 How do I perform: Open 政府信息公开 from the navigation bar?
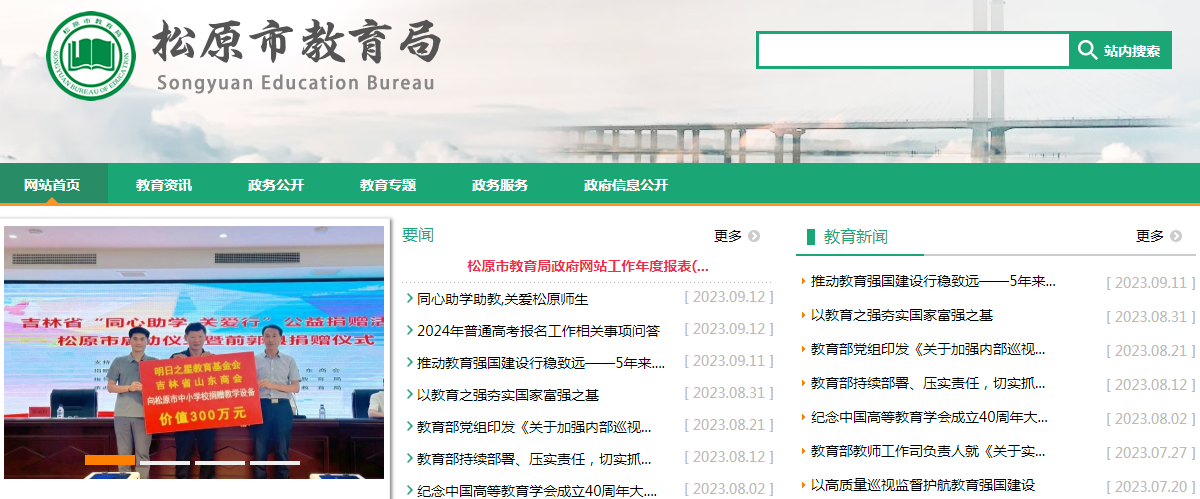coord(626,185)
